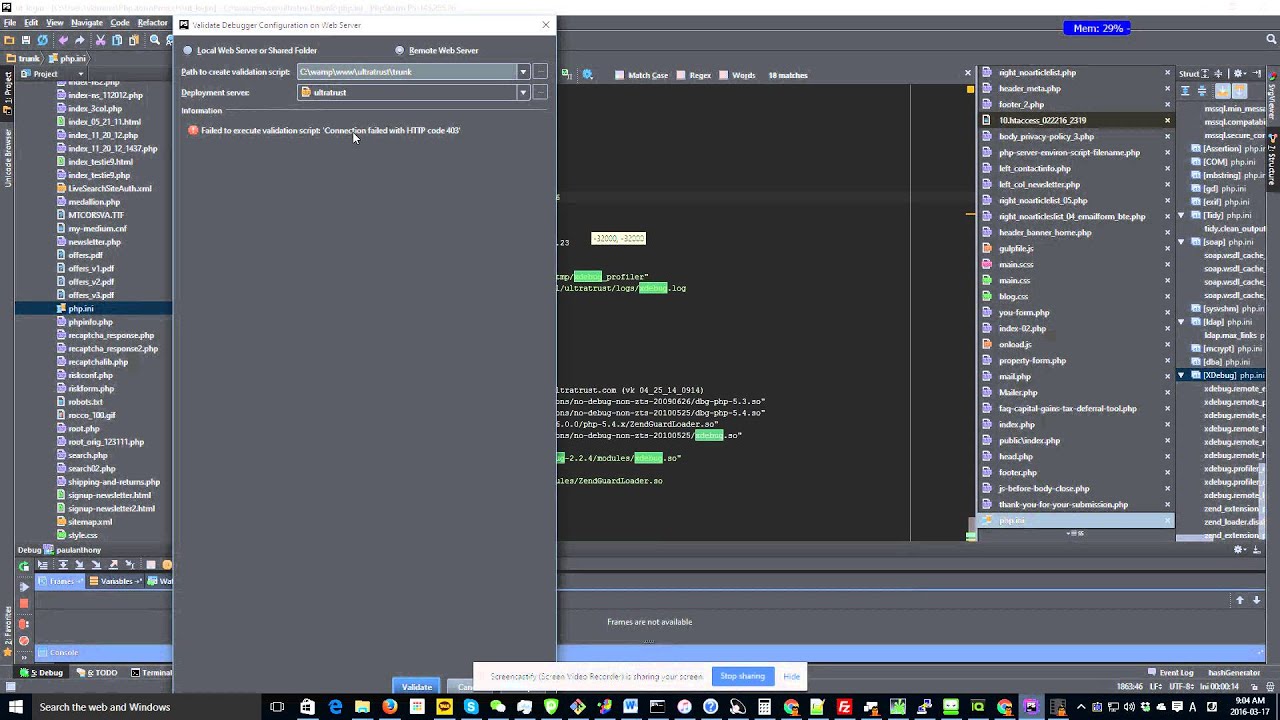Click the Resume Program debugger icon
Screen dimensions: 1280x720
coord(24,587)
